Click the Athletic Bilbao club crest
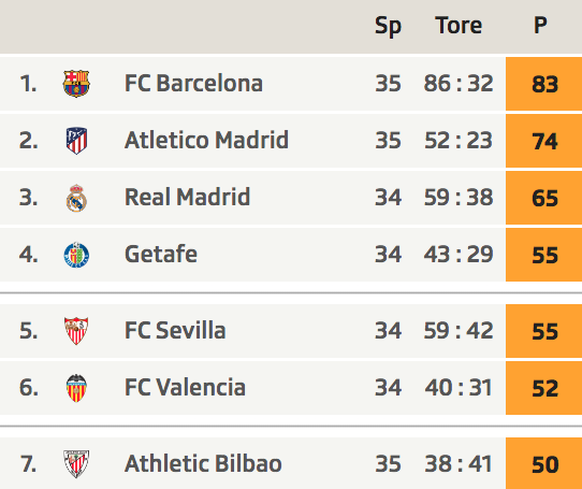This screenshot has height=489, width=582. click(76, 464)
